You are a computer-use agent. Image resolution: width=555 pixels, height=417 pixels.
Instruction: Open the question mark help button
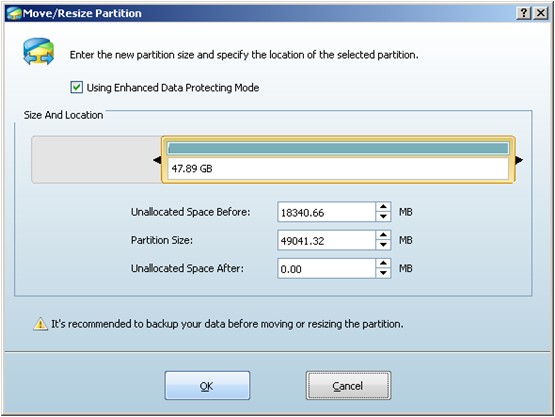(523, 13)
